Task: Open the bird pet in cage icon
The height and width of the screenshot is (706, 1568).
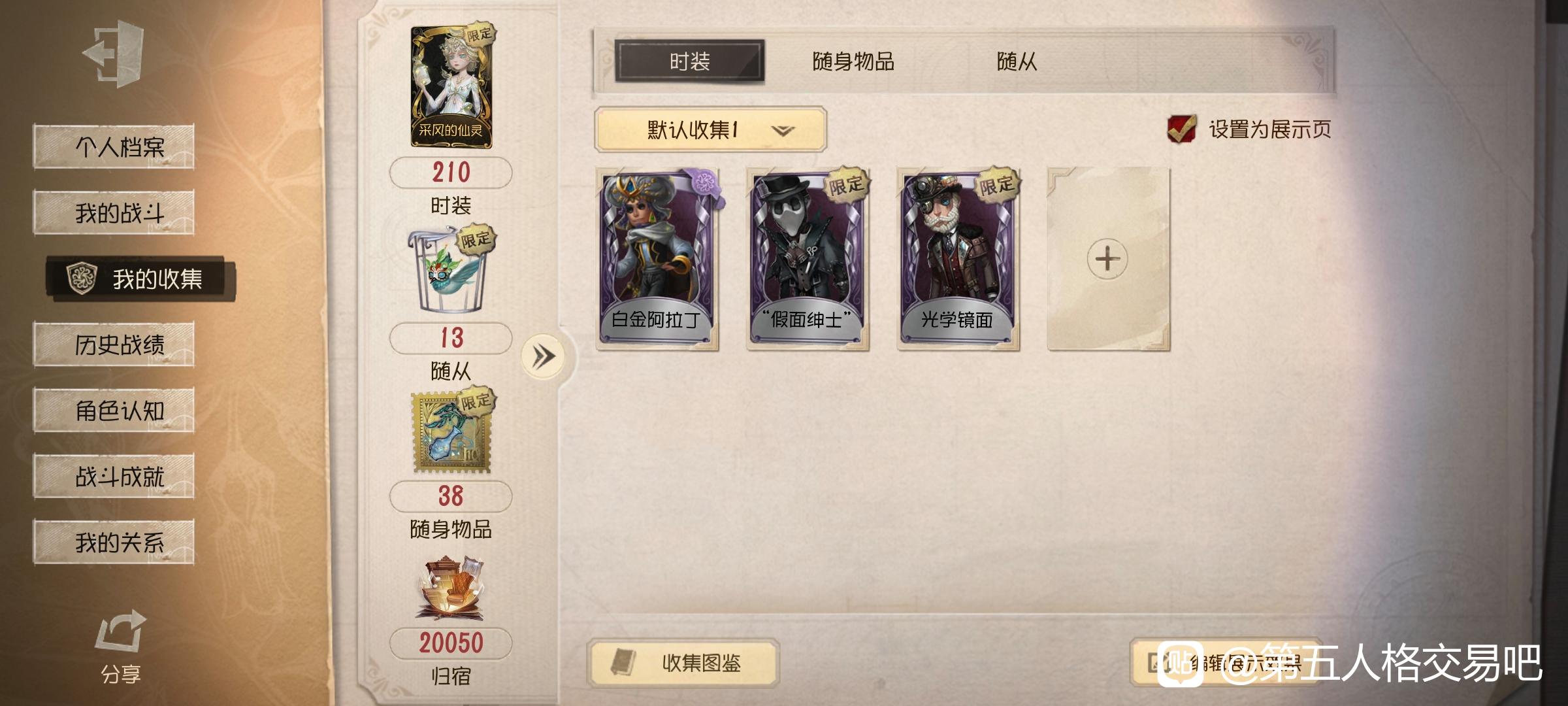Action: pos(451,271)
